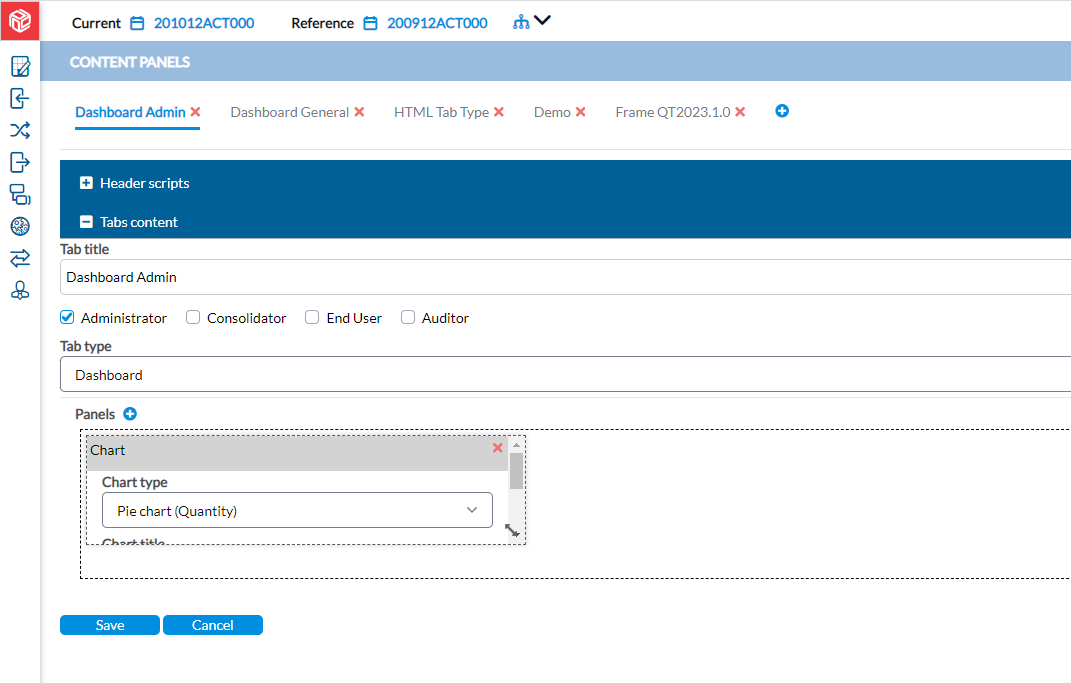Click the Tab title input field
The image size is (1071, 683).
tap(566, 277)
